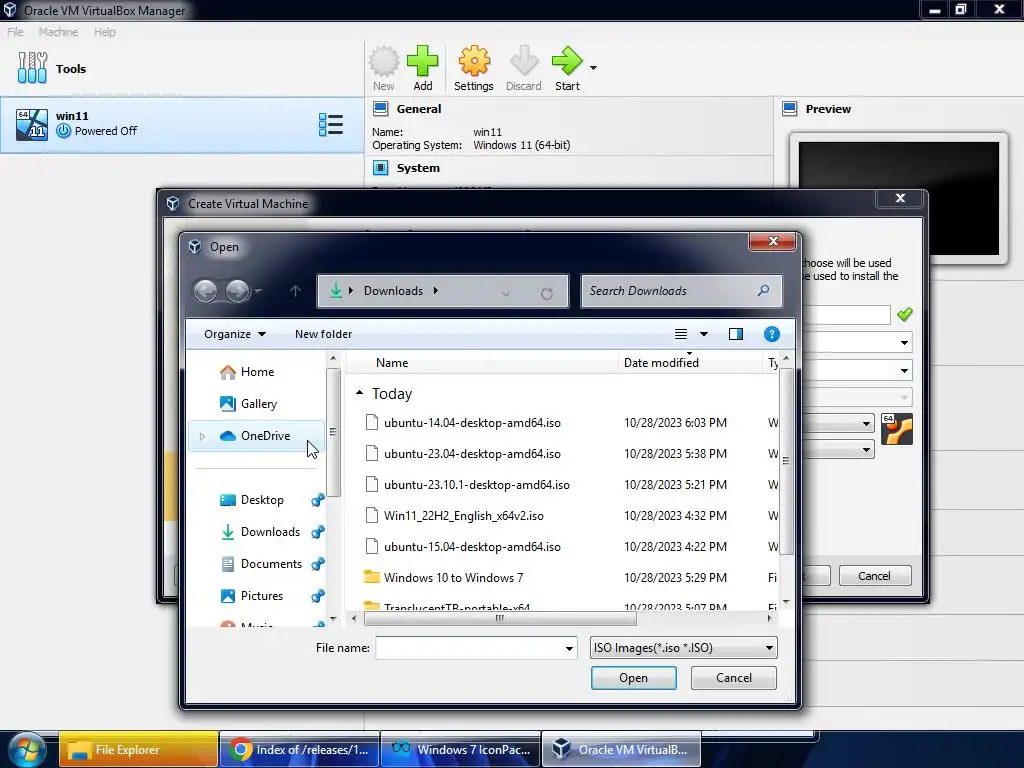Screen dimensions: 1024x768
Task: Expand the address bar history dropdown
Action: point(505,293)
